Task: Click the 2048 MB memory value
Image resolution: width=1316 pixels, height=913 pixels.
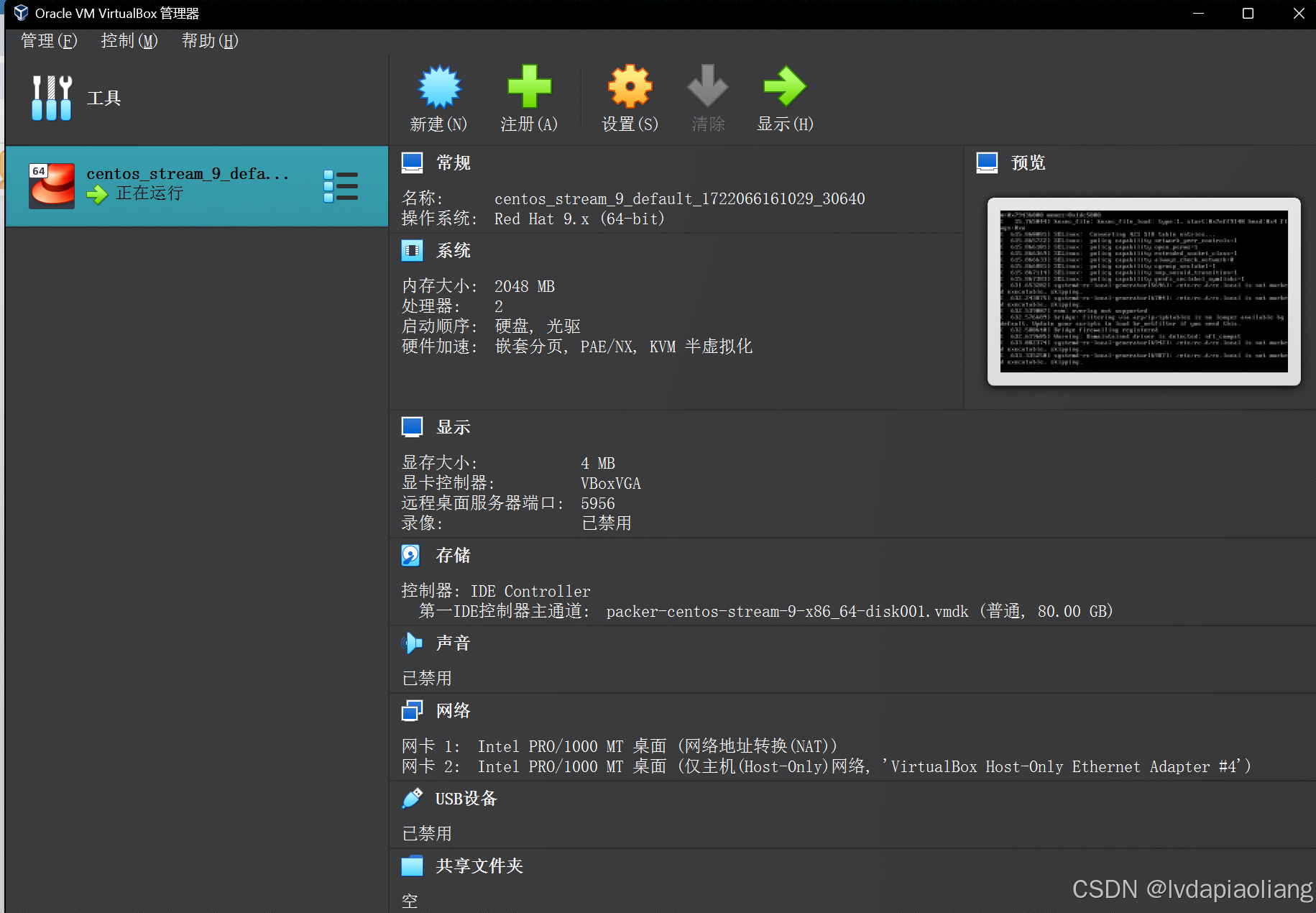Action: [525, 286]
